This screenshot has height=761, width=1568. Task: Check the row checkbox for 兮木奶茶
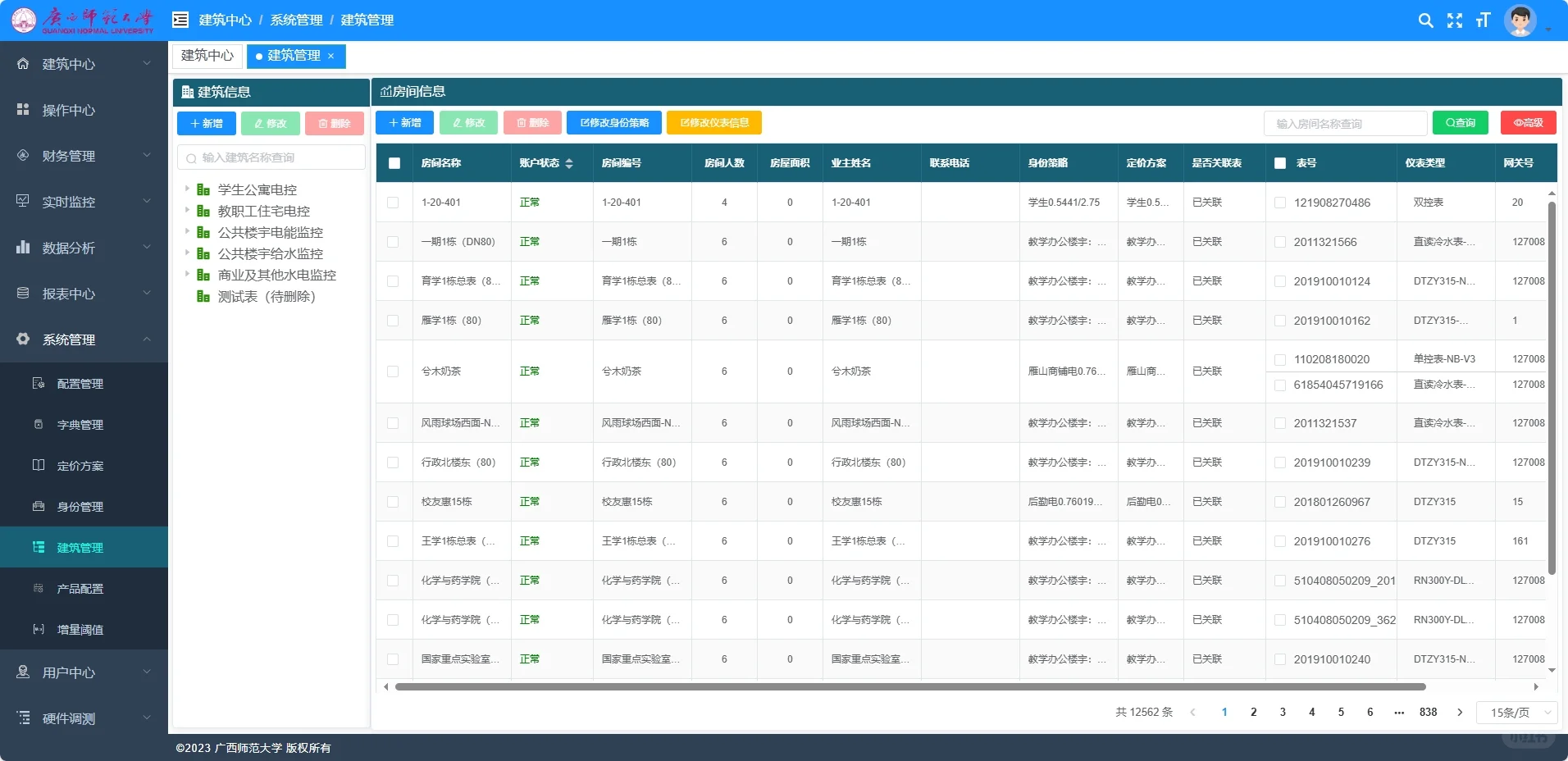pyautogui.click(x=393, y=371)
